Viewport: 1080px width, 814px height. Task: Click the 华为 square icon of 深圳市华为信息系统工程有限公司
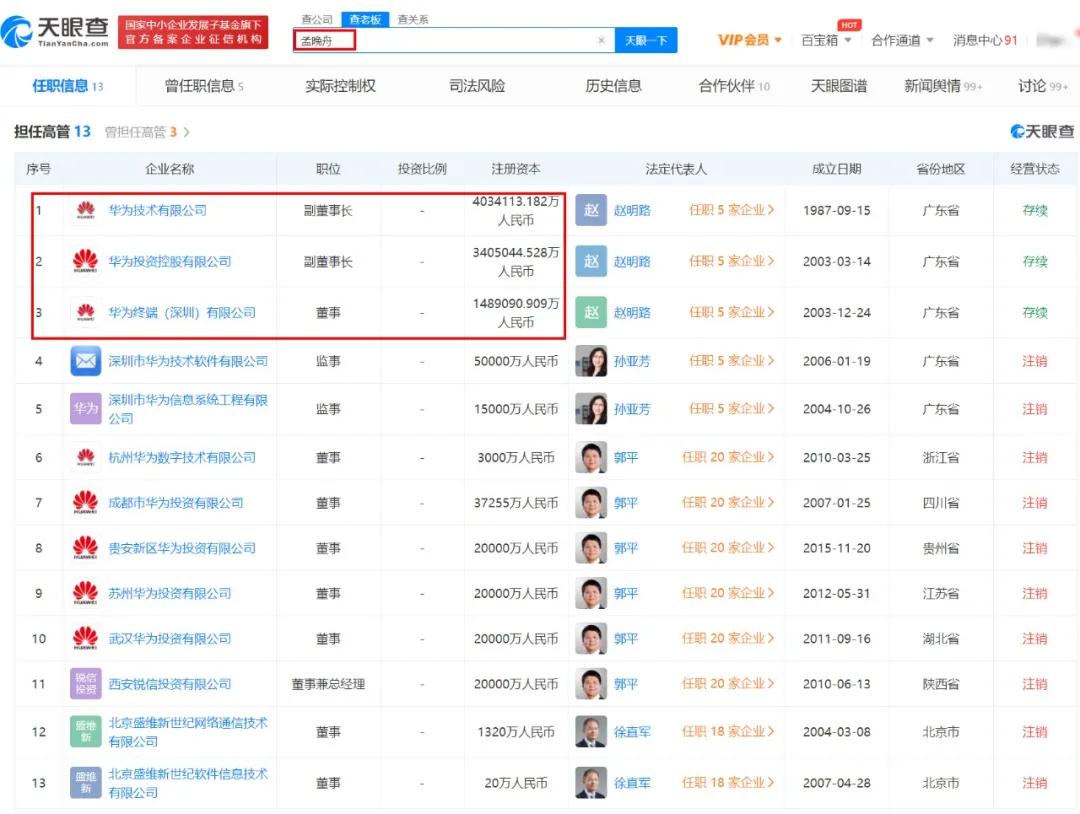click(86, 408)
